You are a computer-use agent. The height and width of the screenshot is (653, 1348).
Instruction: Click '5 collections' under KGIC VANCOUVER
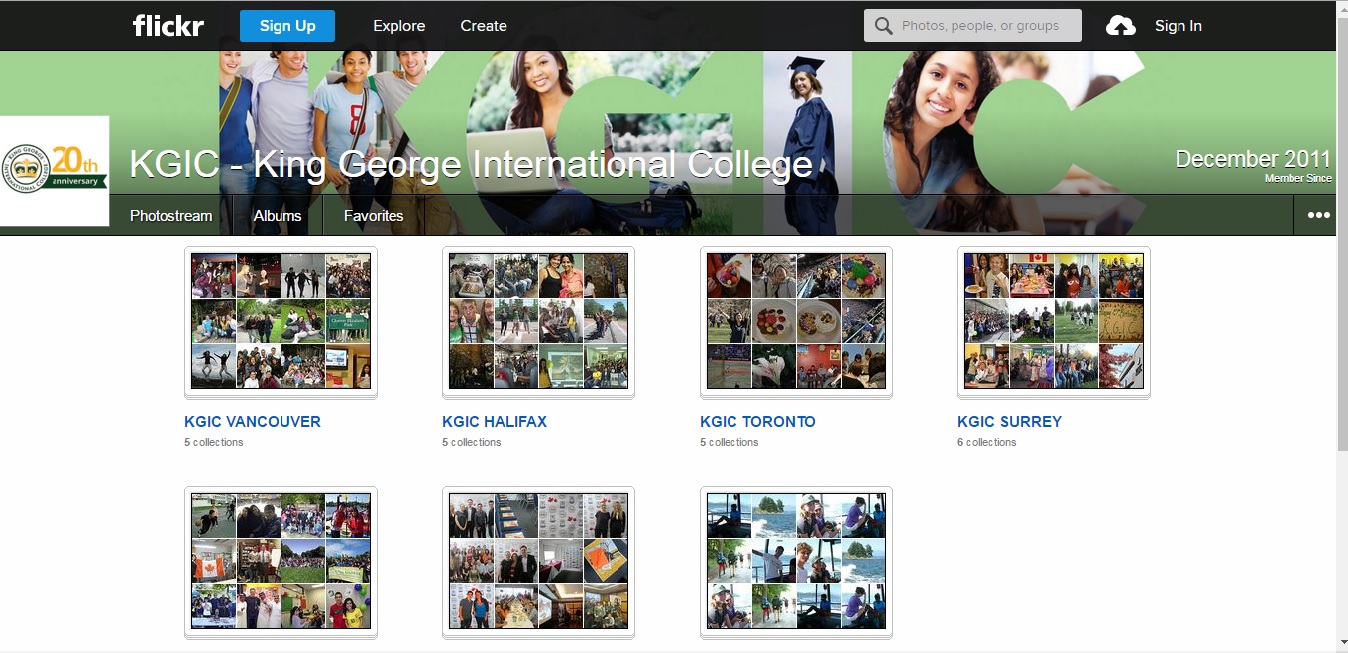213,442
